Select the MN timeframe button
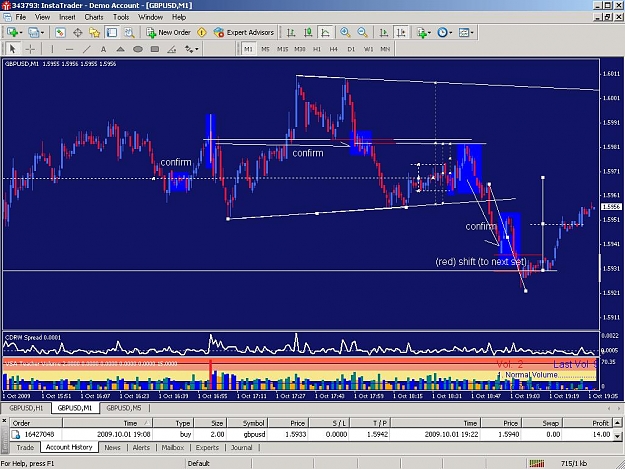The width and height of the screenshot is (625, 469). coord(385,49)
